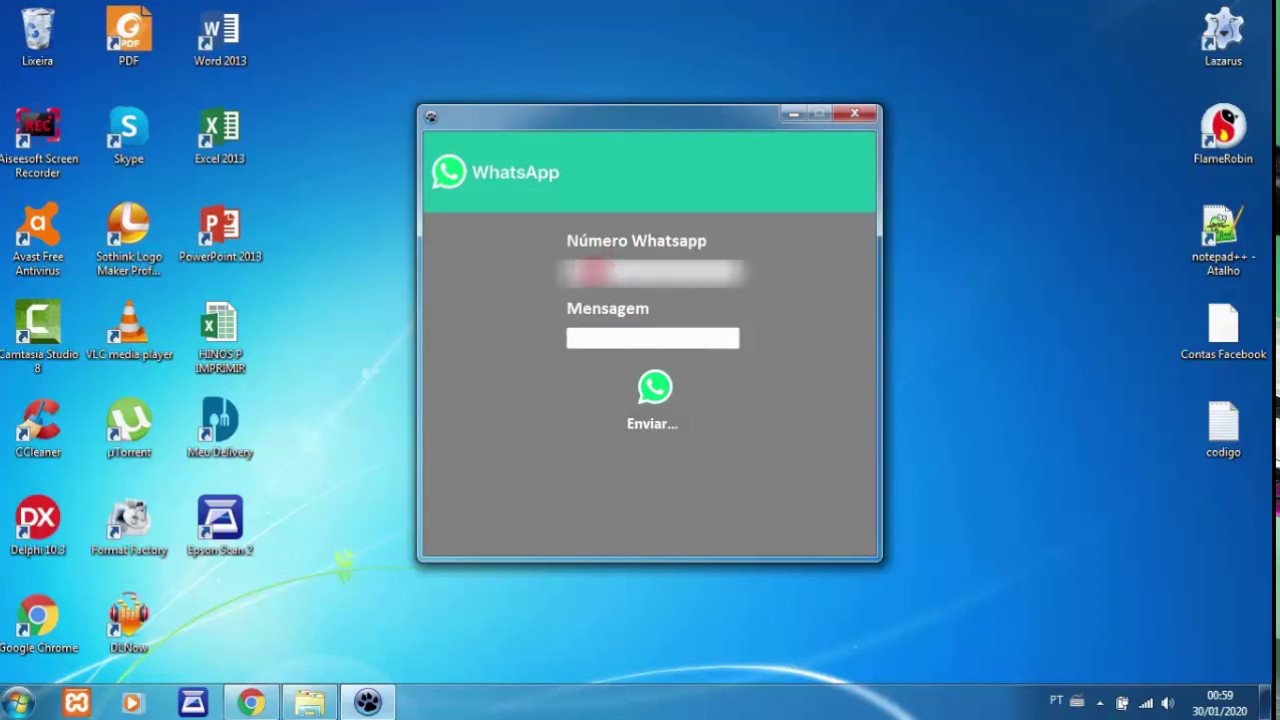Viewport: 1280px width, 720px height.
Task: Click File Explorer taskbar icon
Action: point(309,703)
